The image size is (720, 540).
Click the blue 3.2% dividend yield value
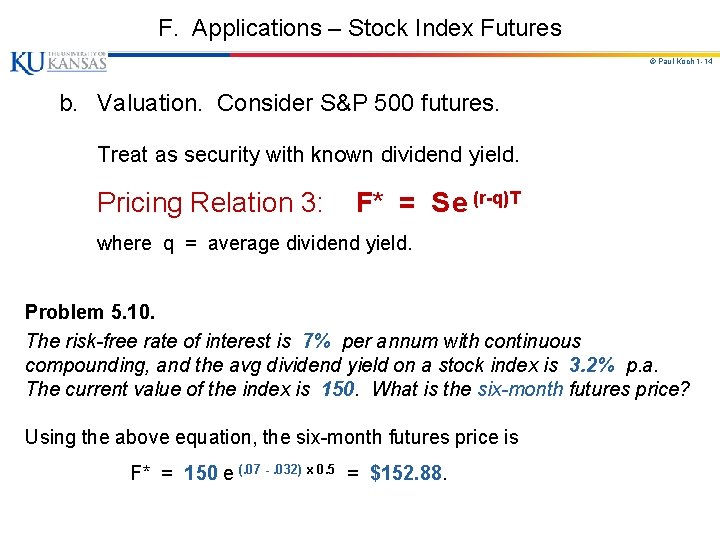592,365
